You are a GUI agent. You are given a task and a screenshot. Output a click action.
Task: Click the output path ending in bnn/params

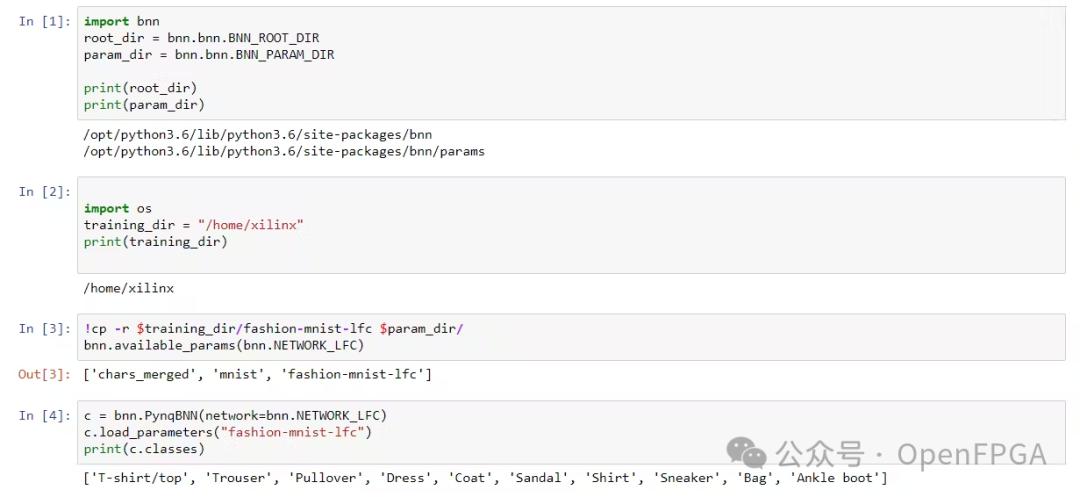[x=284, y=151]
